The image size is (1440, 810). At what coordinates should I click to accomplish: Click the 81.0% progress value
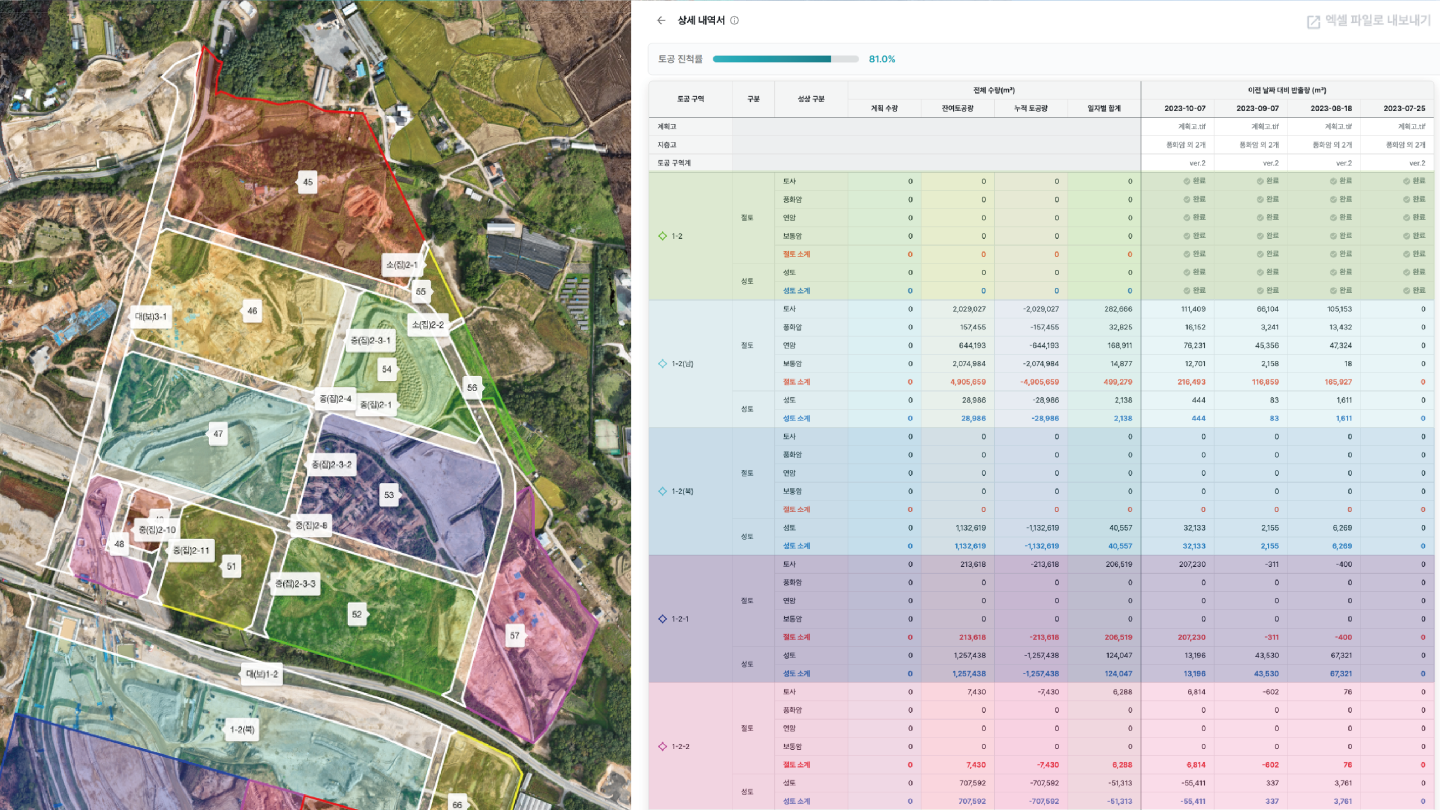(882, 59)
